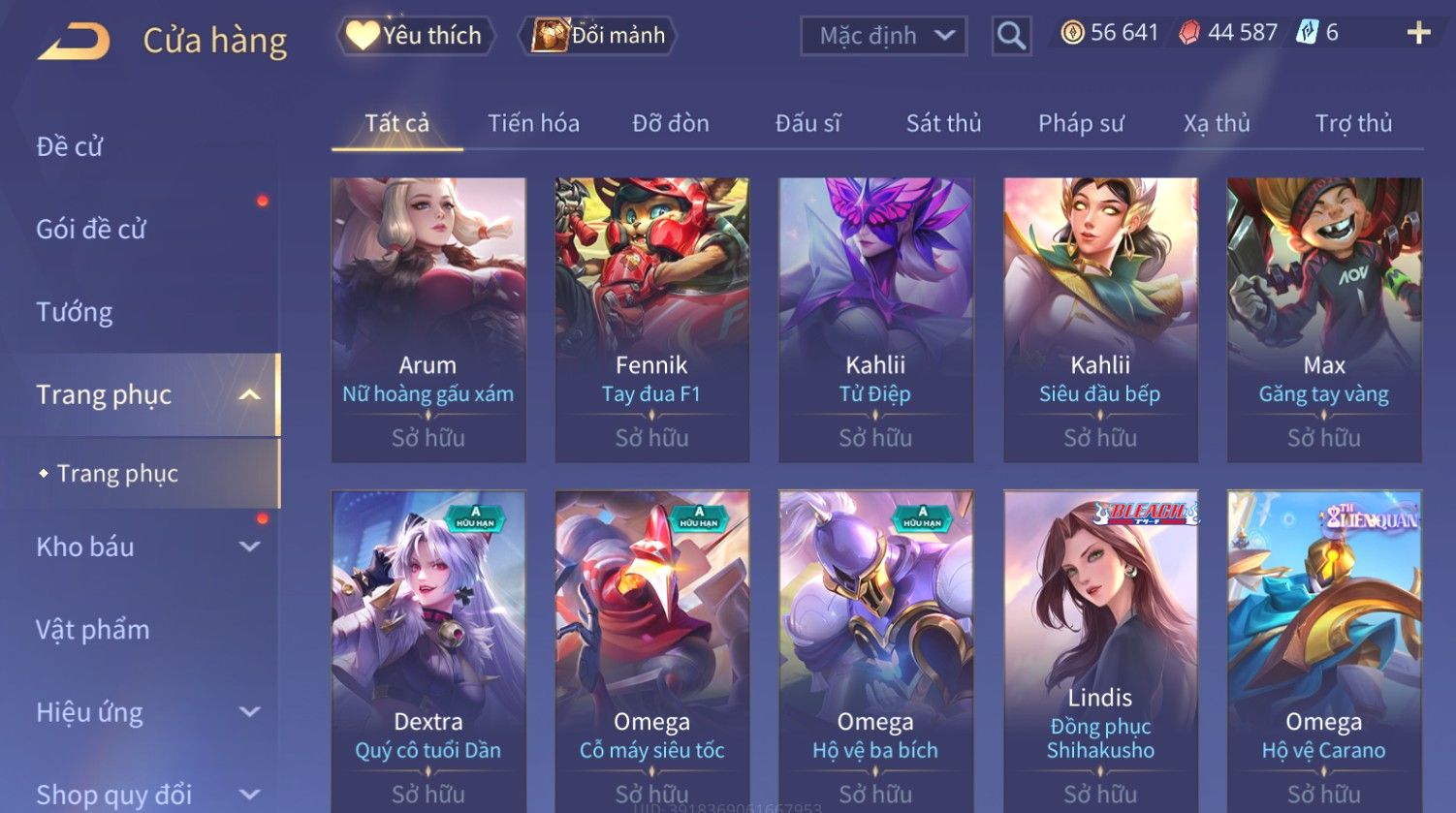Open Tướng in the sidebar
This screenshot has width=1456, height=813.
(x=75, y=312)
